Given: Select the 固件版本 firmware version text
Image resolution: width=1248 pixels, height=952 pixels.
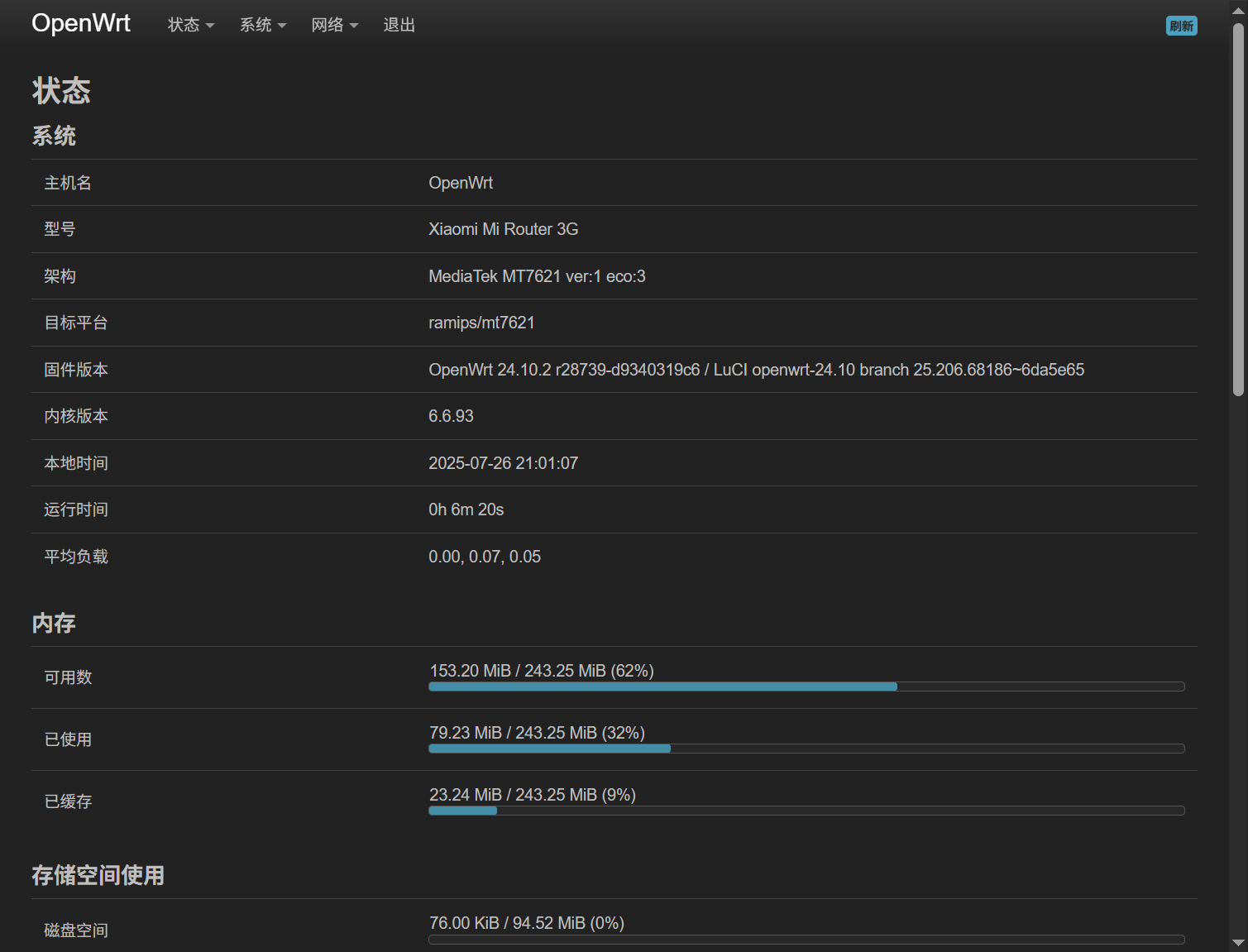Looking at the screenshot, I should coord(756,370).
